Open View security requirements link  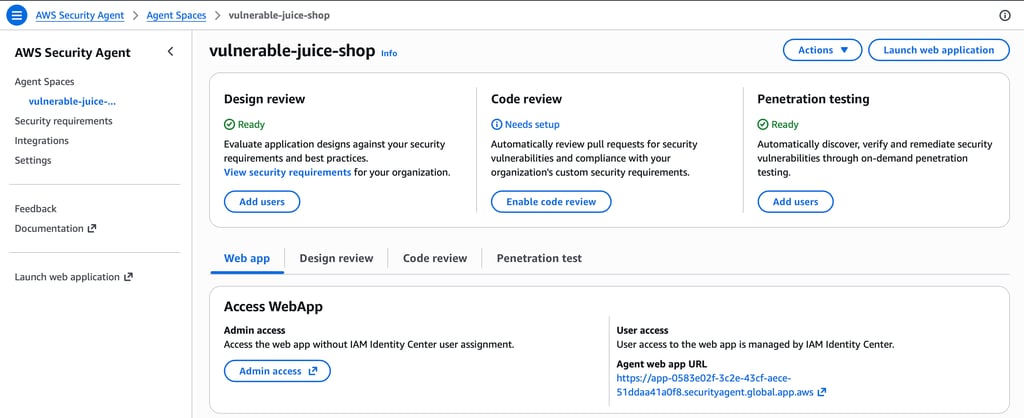[x=287, y=172]
